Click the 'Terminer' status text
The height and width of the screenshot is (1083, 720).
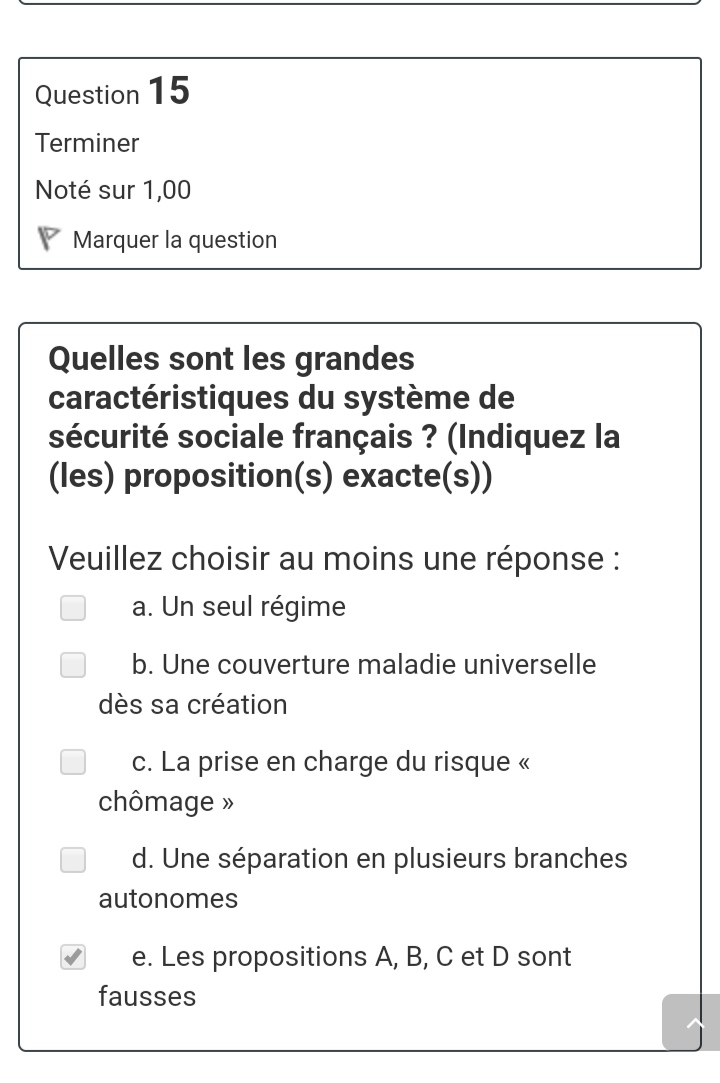[87, 143]
